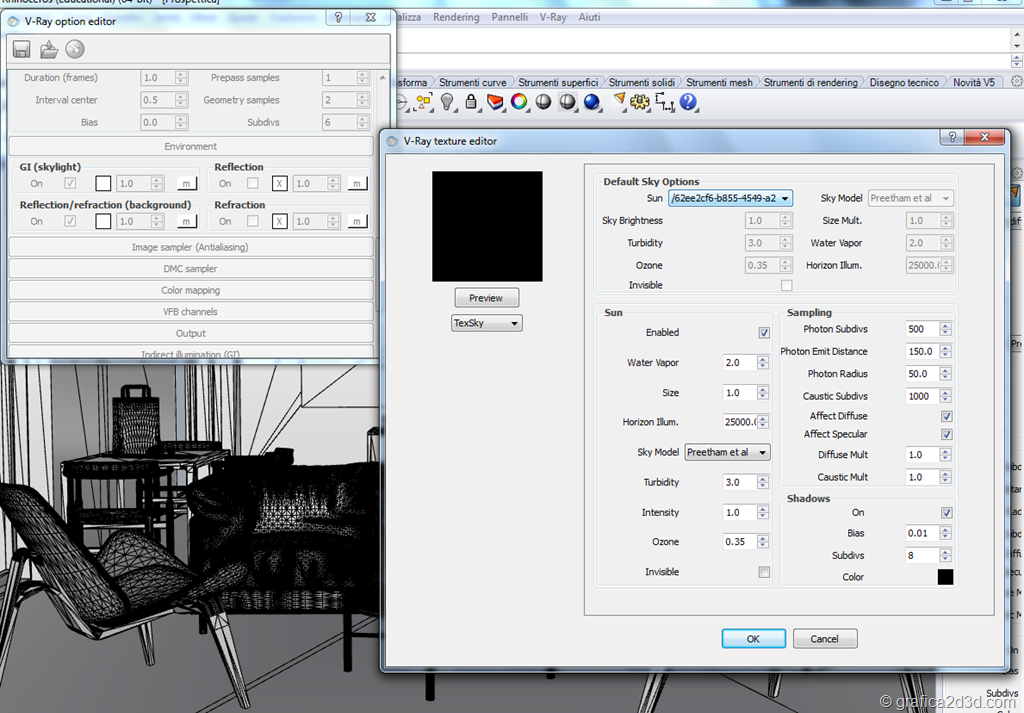Switch to Strumenti di rendering tab
Screen dimensions: 1024x713
tap(810, 82)
